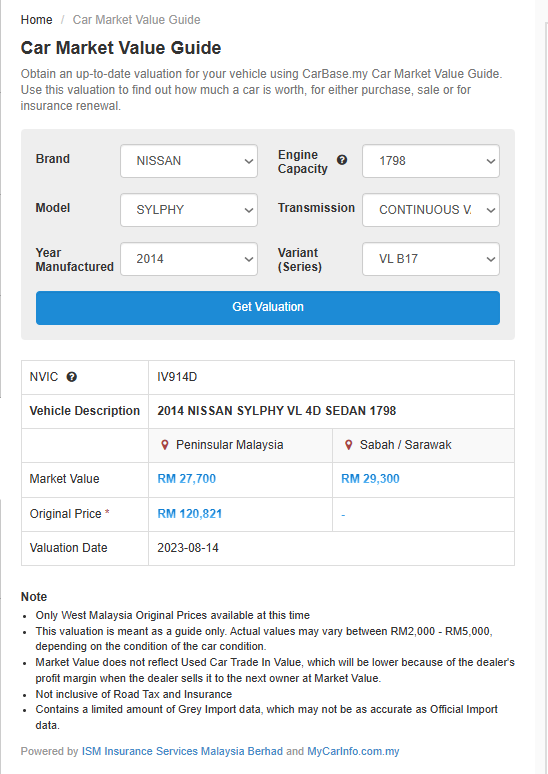Image resolution: width=548 pixels, height=774 pixels.
Task: Click the Transmission field label
Action: (316, 208)
